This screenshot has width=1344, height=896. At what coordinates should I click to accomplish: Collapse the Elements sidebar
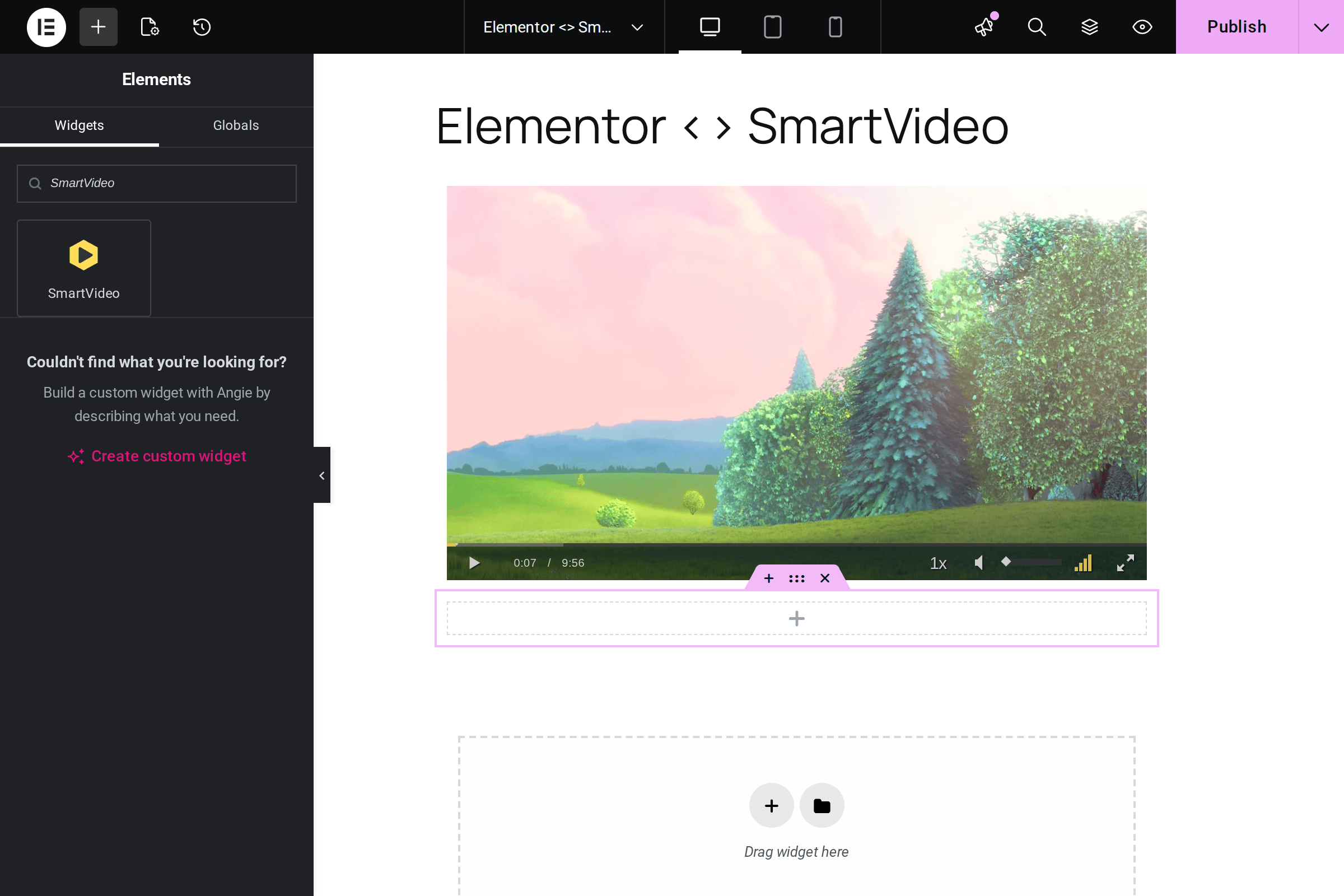[321, 475]
